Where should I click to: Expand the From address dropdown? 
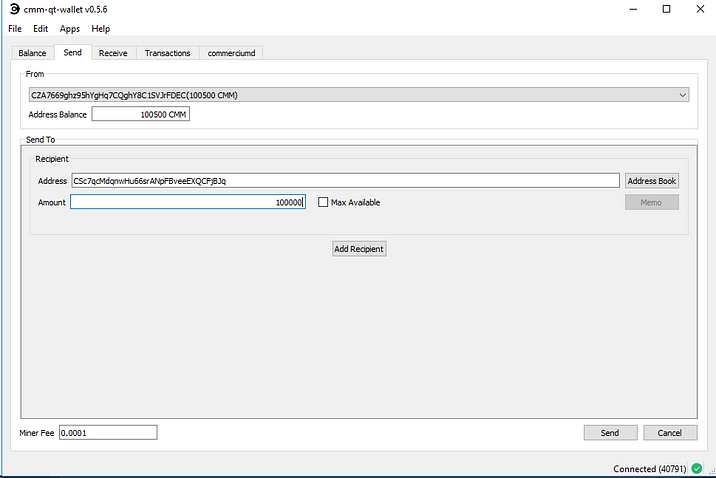[359, 95]
